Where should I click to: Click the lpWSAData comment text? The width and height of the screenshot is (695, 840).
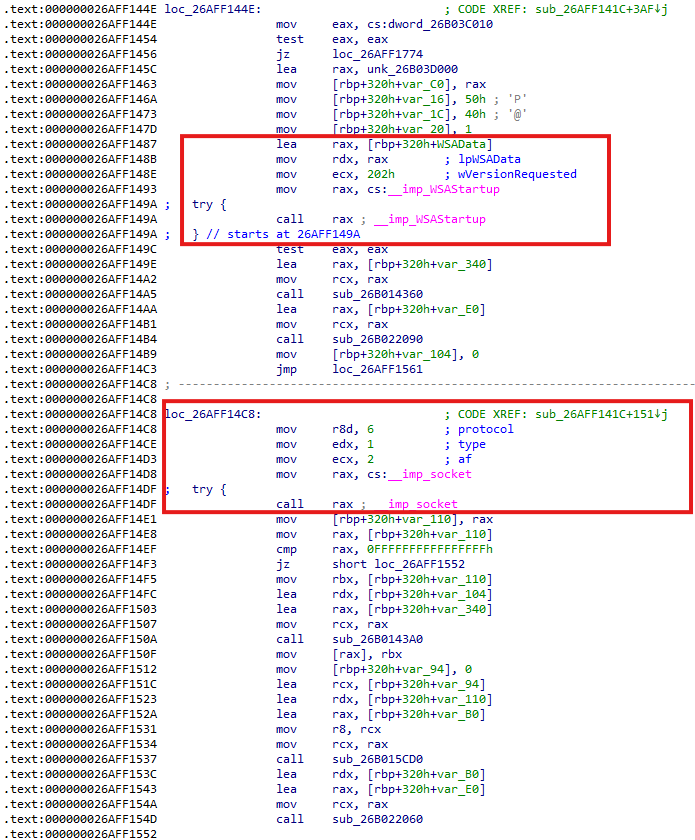point(488,159)
